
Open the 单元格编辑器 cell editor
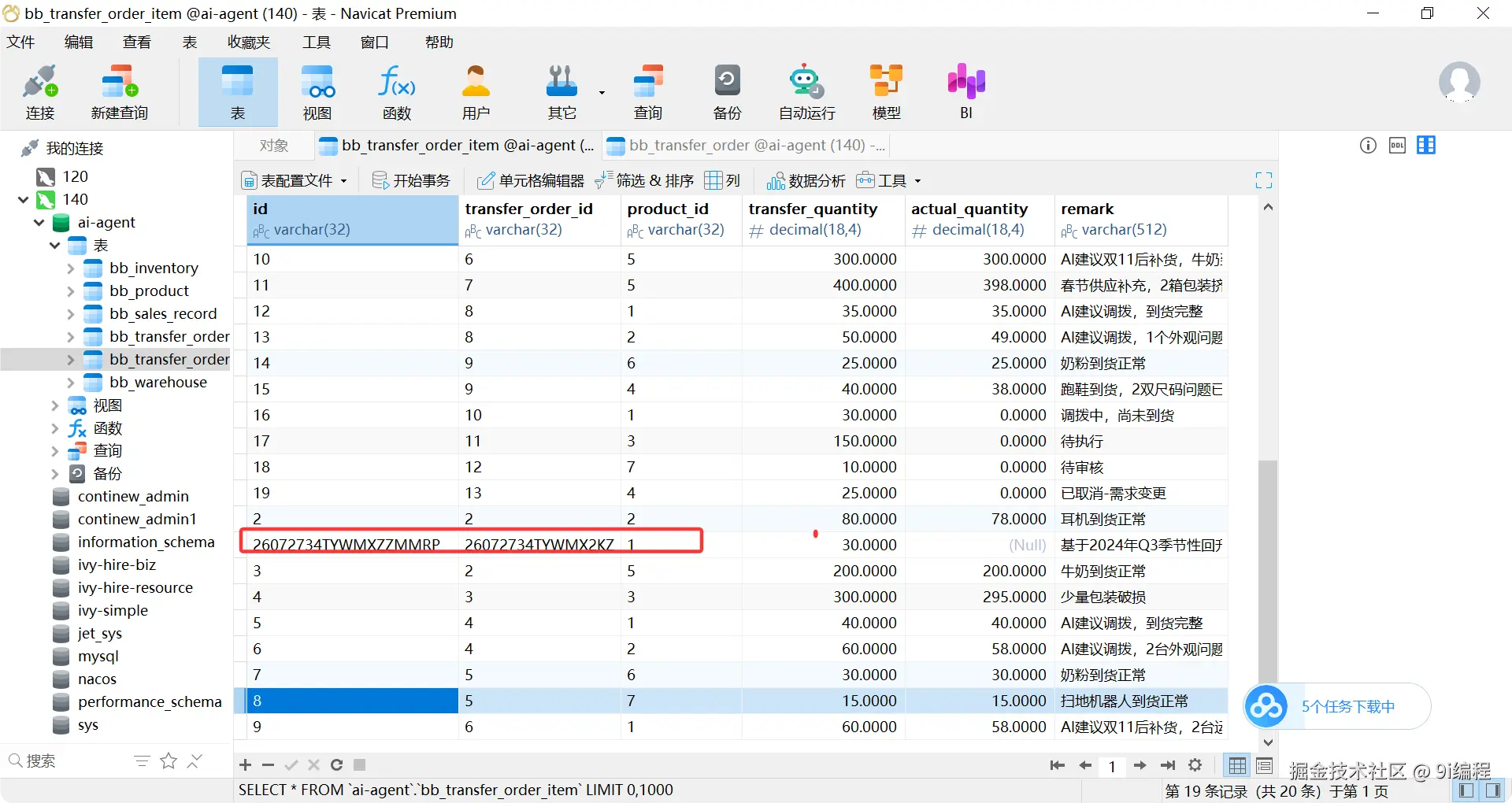pos(531,180)
